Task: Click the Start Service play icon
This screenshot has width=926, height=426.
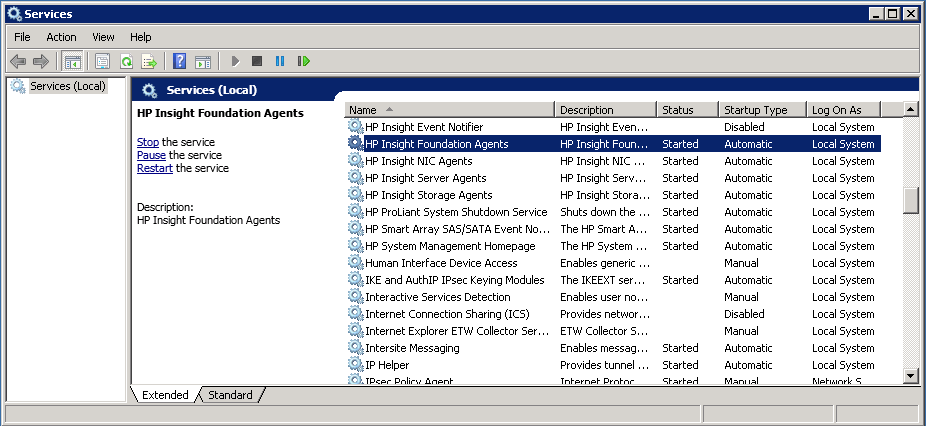Action: click(235, 61)
